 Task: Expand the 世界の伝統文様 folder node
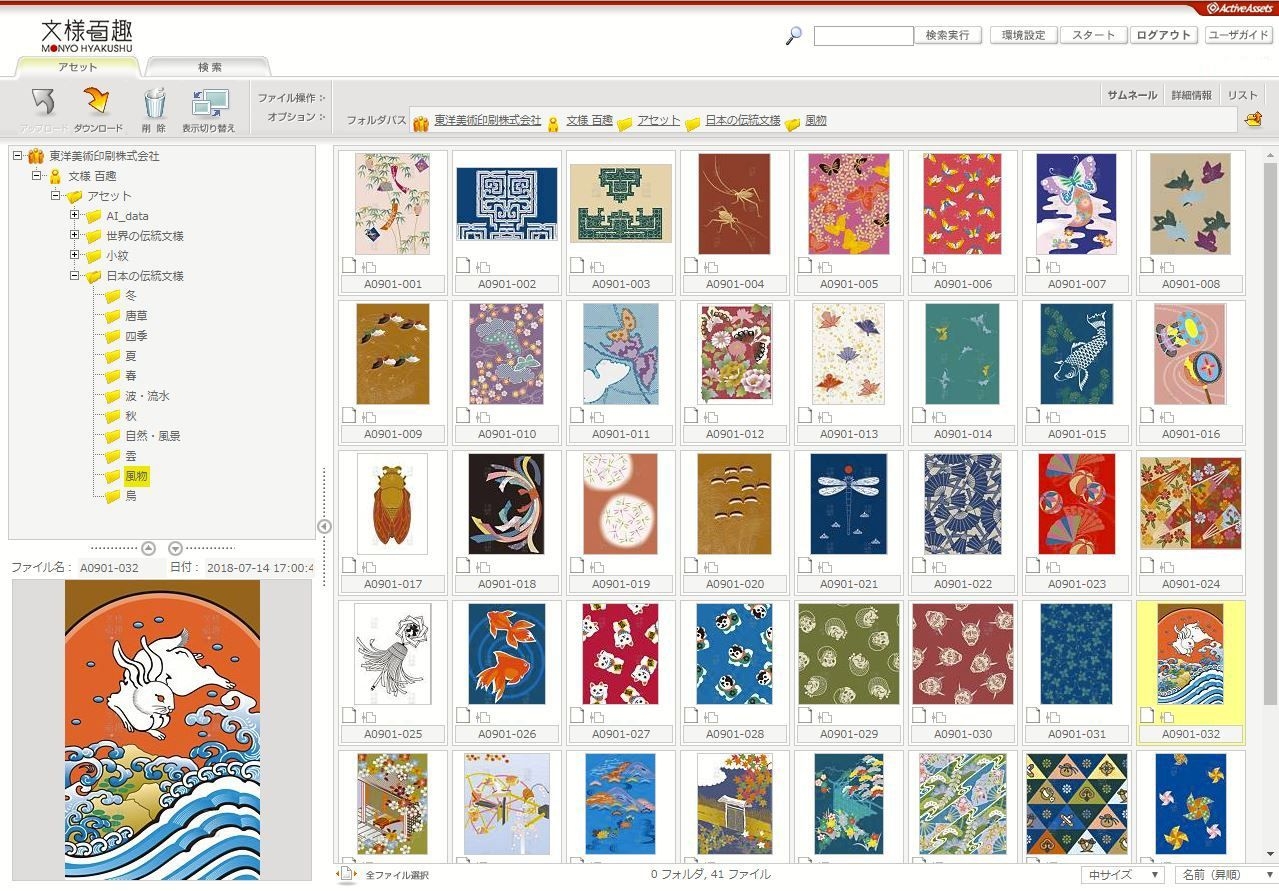pos(75,236)
